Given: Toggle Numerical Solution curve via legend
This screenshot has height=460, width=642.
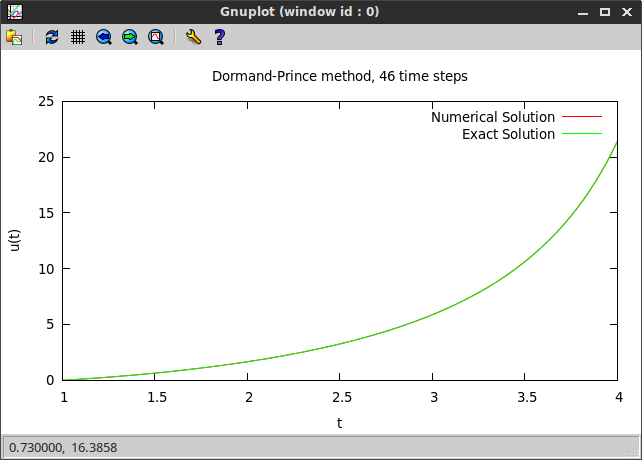Looking at the screenshot, I should click(x=492, y=117).
